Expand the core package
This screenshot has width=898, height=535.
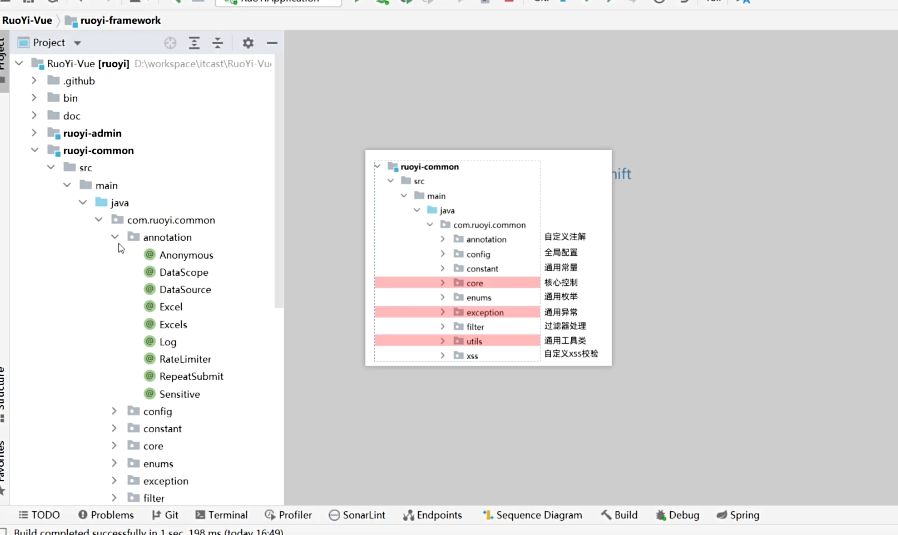tap(114, 446)
